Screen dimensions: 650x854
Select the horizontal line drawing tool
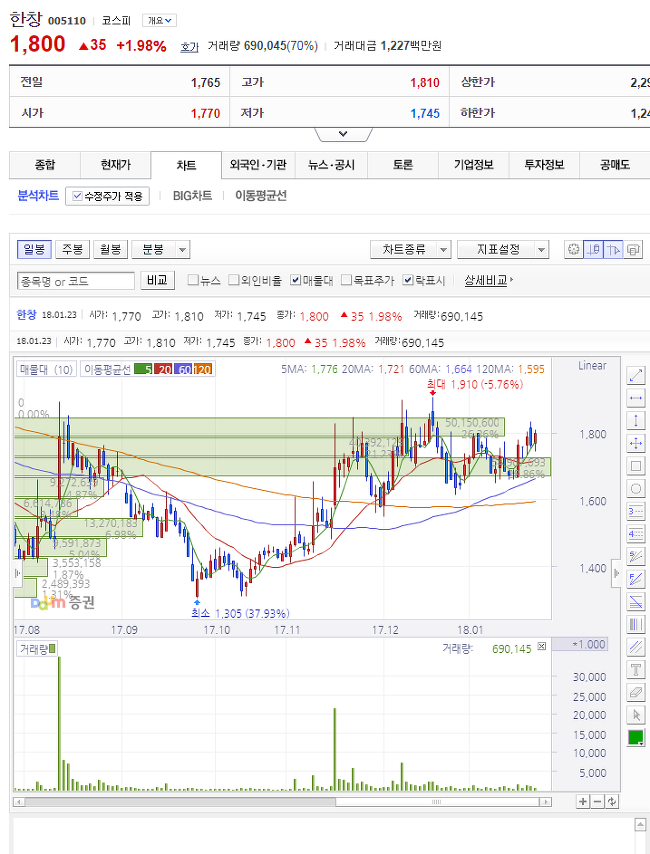point(636,398)
